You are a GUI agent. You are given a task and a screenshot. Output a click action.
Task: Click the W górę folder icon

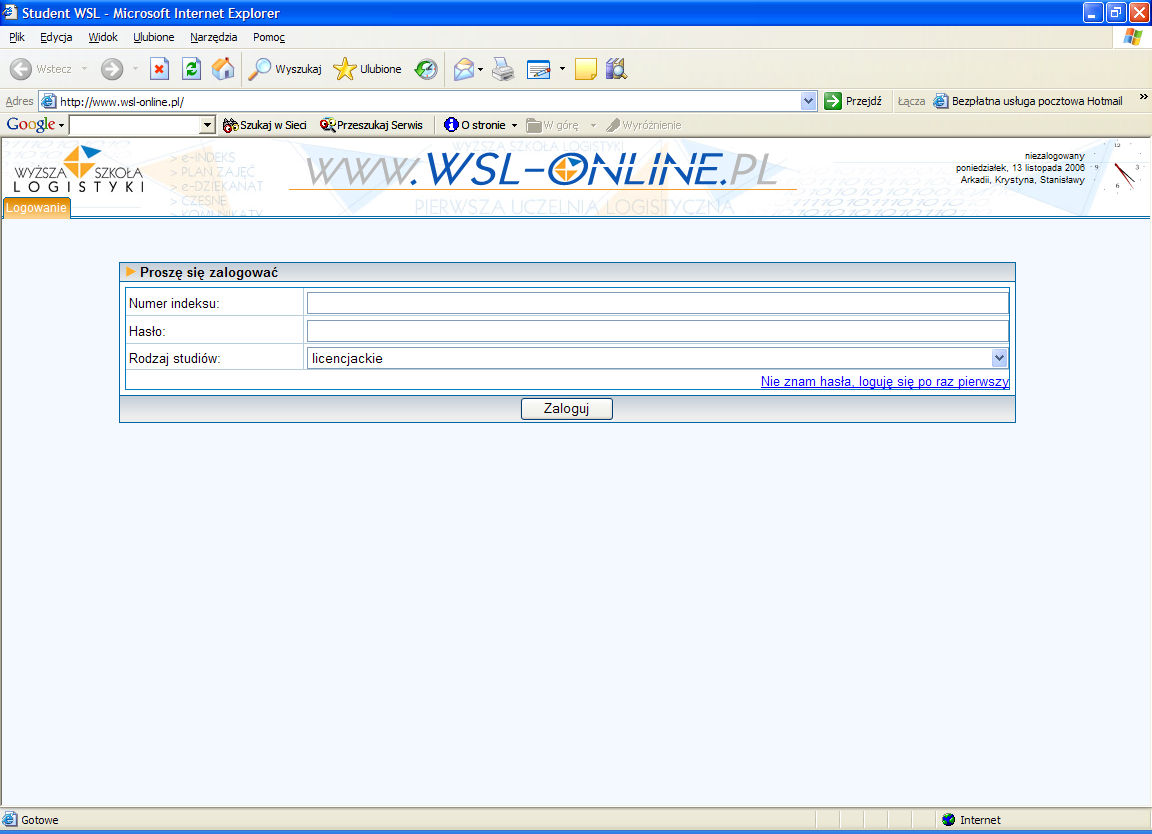(533, 125)
